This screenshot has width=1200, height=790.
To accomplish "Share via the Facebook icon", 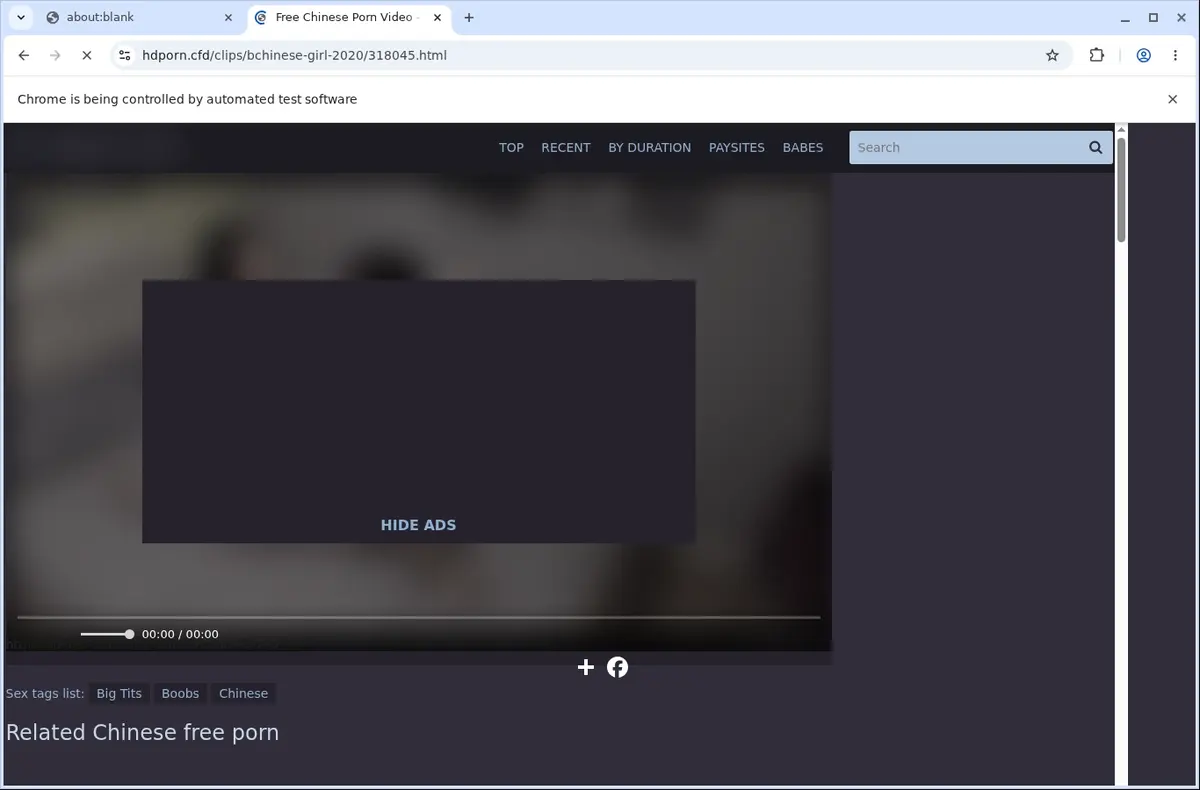I will point(618,667).
